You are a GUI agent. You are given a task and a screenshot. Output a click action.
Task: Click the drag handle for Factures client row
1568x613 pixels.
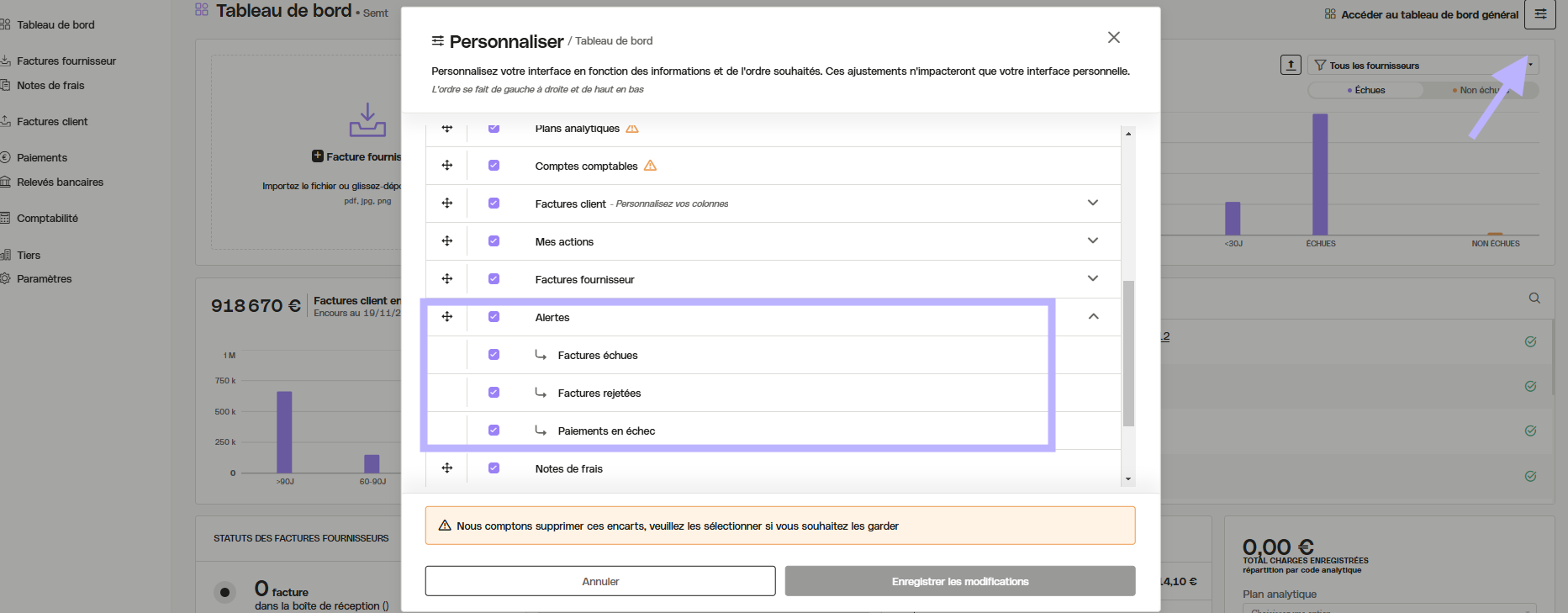(x=447, y=203)
